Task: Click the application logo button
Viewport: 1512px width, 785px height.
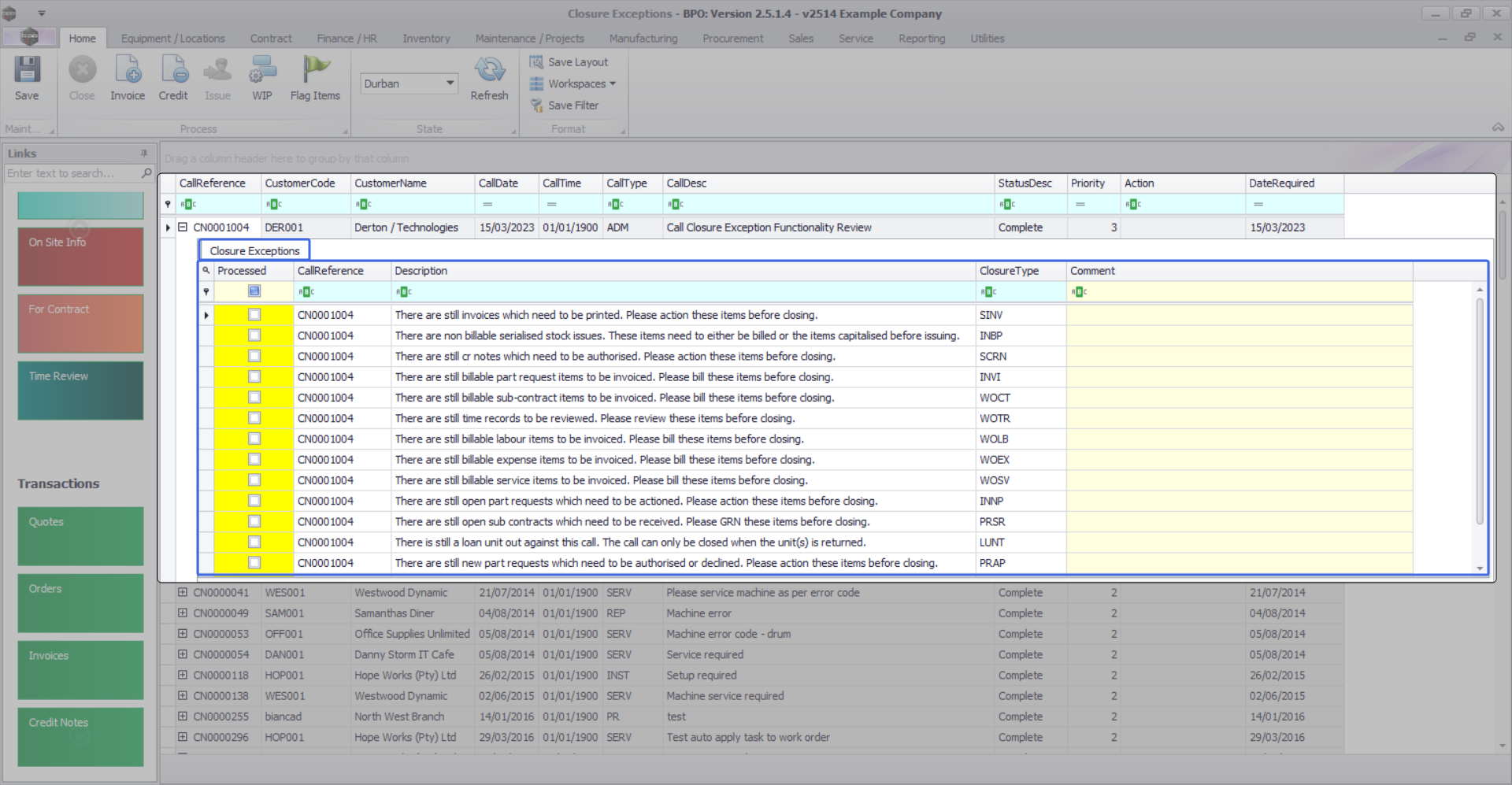Action: 29,37
